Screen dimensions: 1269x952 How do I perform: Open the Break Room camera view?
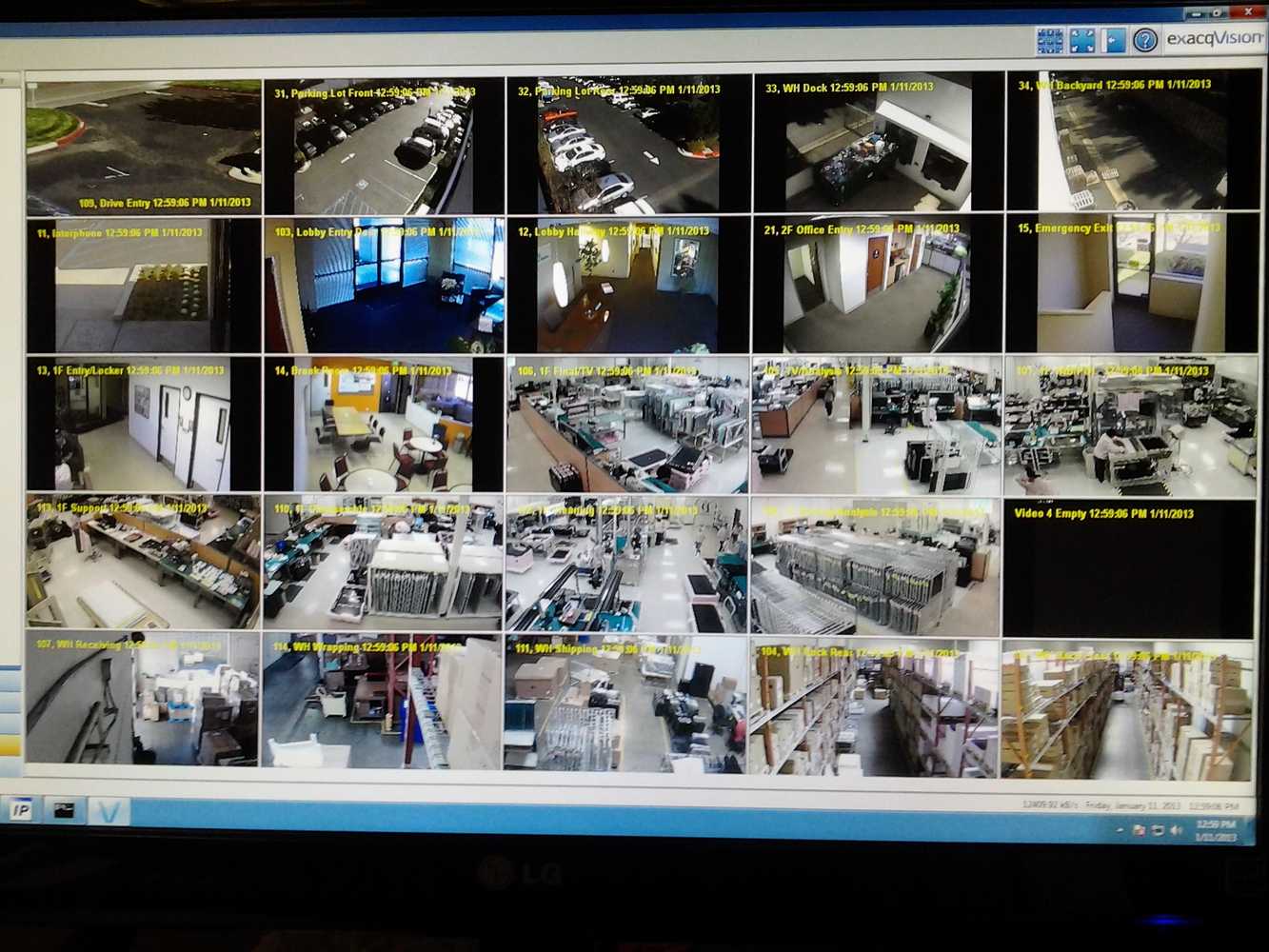coord(381,426)
